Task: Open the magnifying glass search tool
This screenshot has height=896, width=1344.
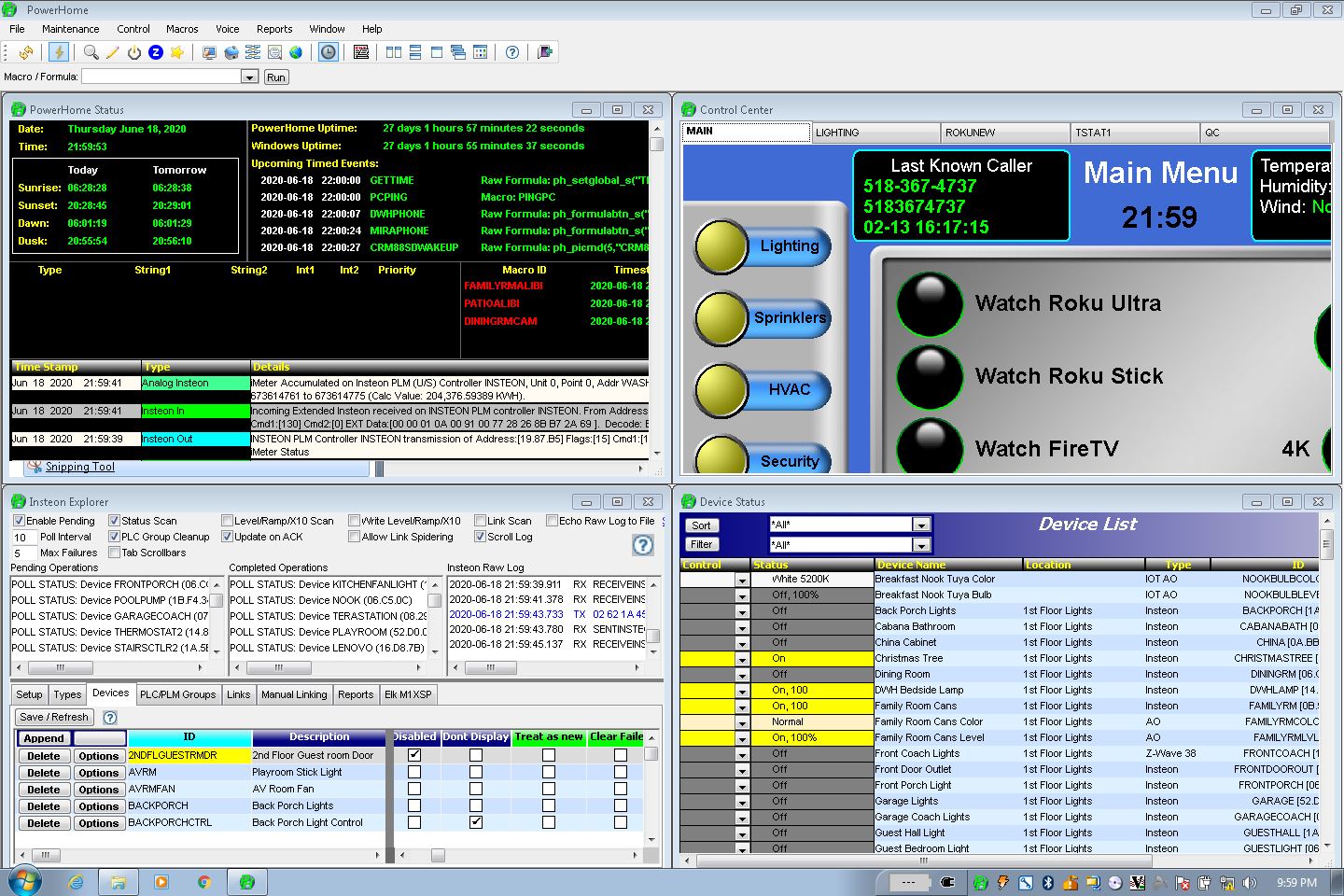Action: [x=91, y=52]
